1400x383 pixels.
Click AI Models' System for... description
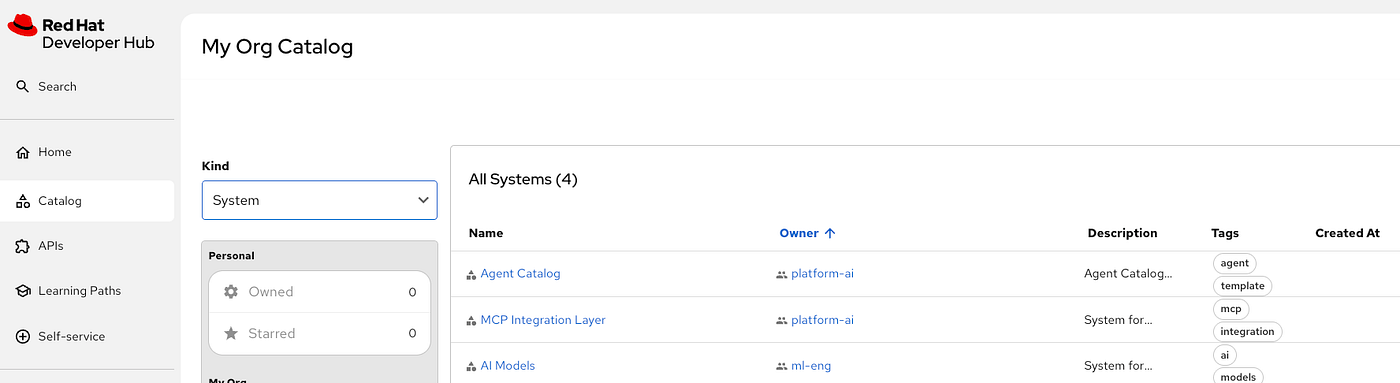(x=1118, y=367)
